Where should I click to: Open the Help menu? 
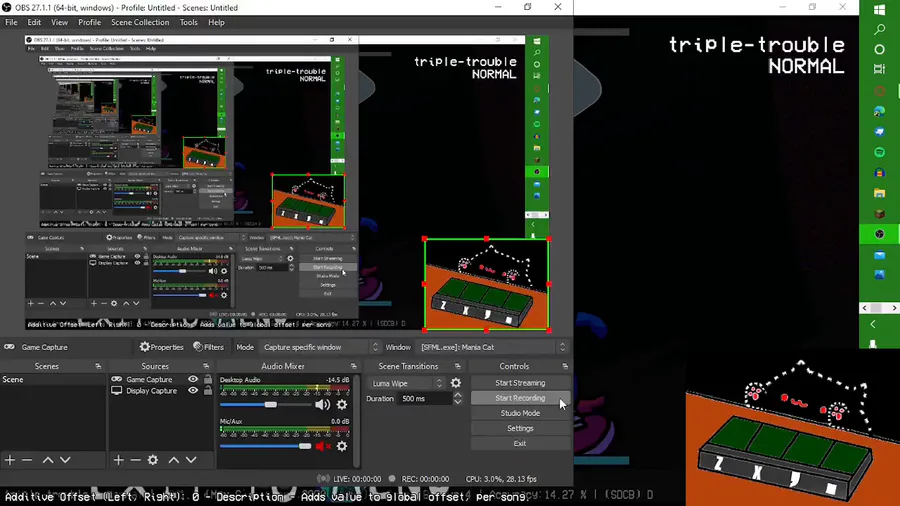tap(216, 22)
